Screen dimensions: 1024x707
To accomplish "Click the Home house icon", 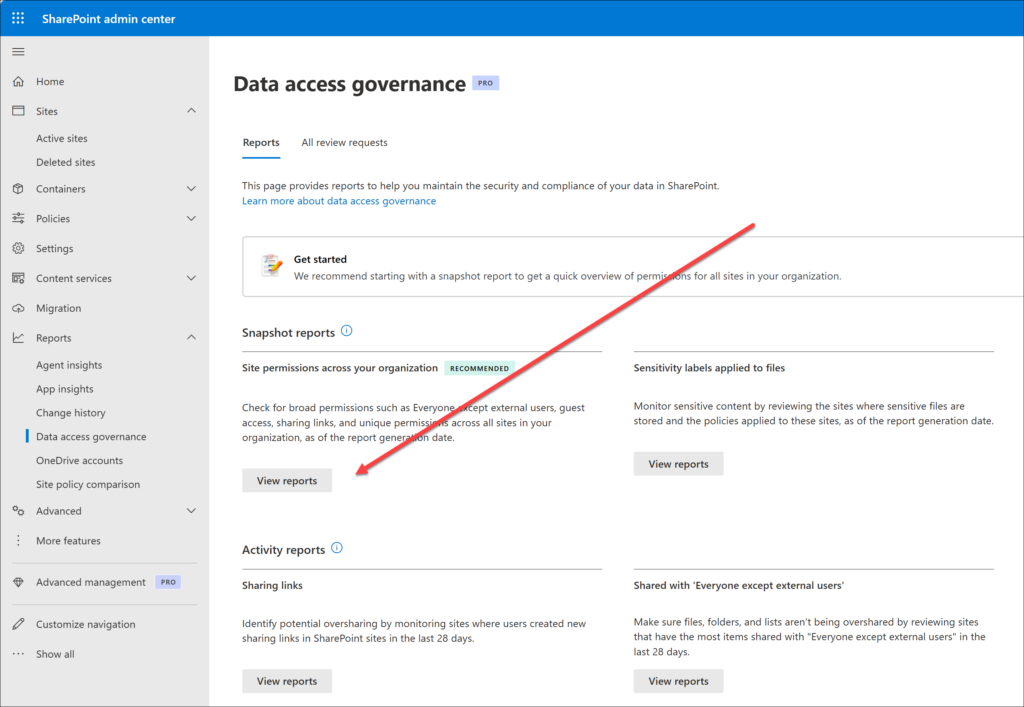I will click(18, 82).
